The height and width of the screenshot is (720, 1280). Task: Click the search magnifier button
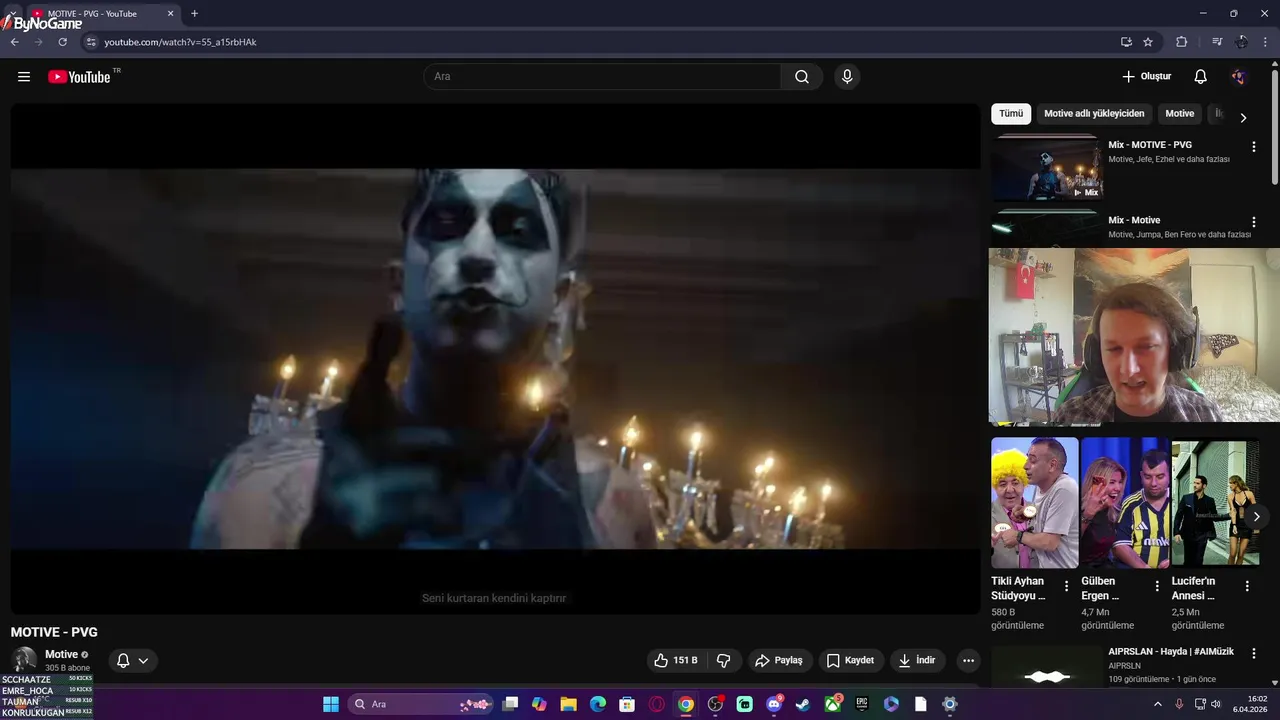click(x=802, y=77)
